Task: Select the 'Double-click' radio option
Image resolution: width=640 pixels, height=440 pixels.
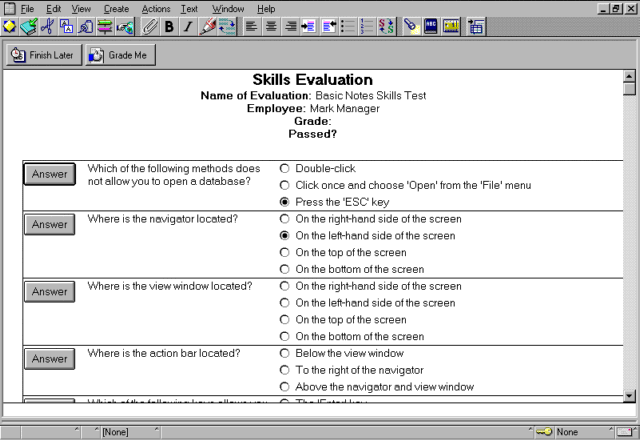Action: tap(284, 169)
